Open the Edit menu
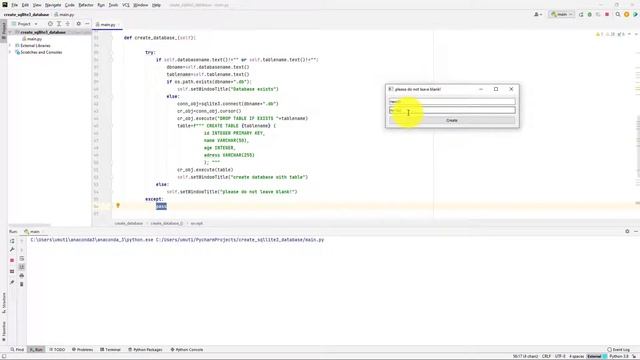The height and width of the screenshot is (360, 640). coord(25,5)
